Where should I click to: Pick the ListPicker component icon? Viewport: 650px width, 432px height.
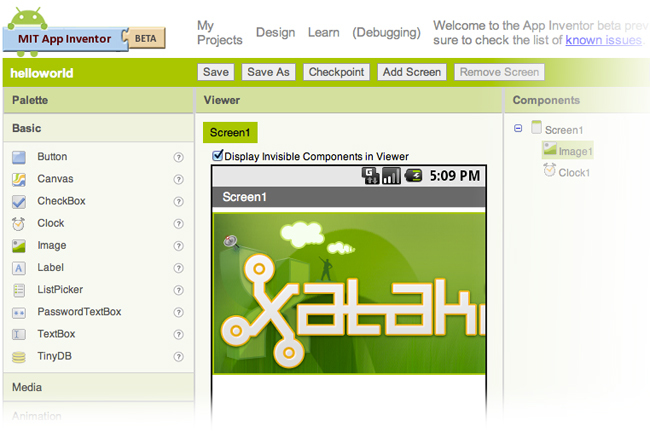19,290
